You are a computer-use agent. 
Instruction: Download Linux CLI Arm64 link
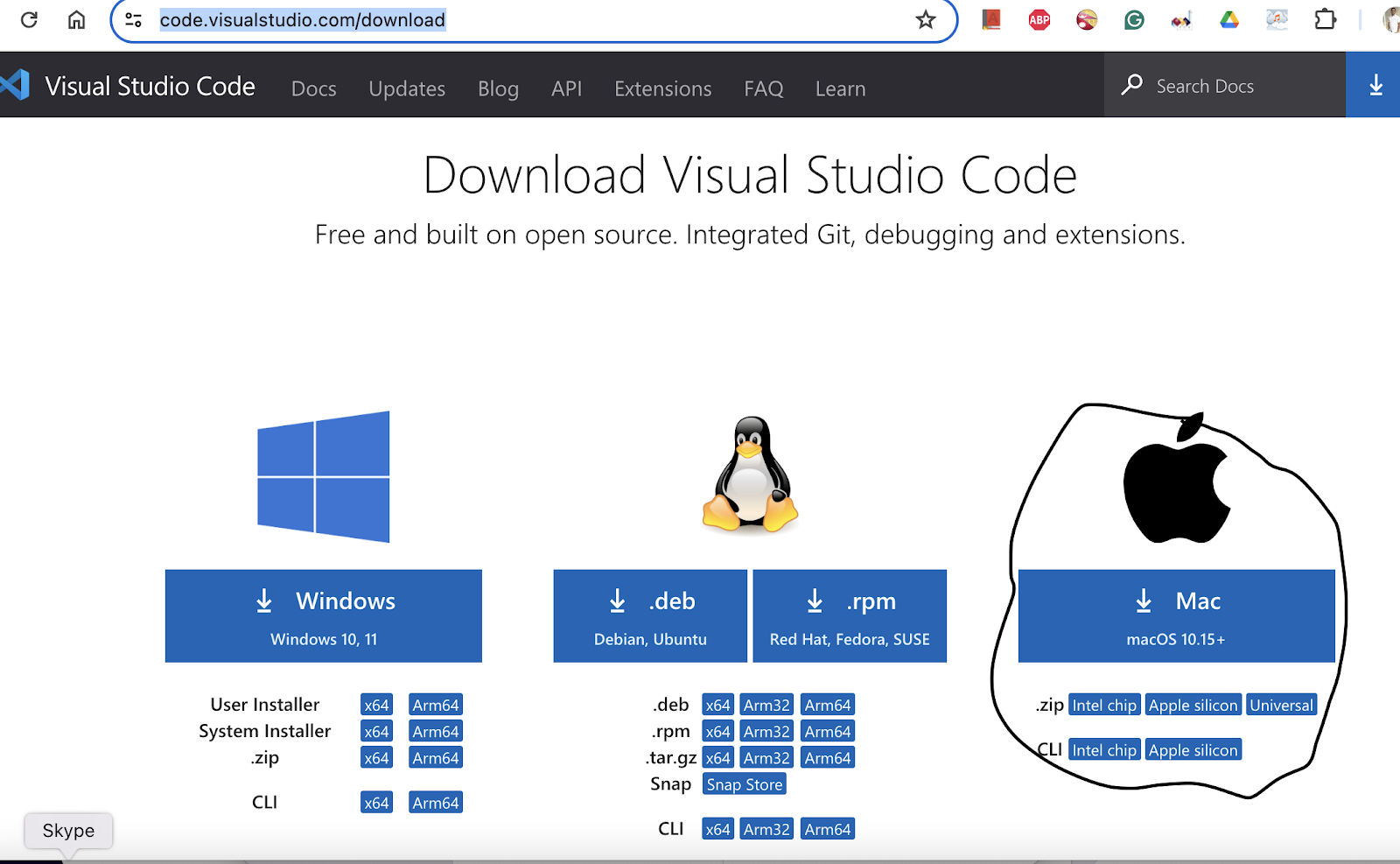tap(828, 829)
